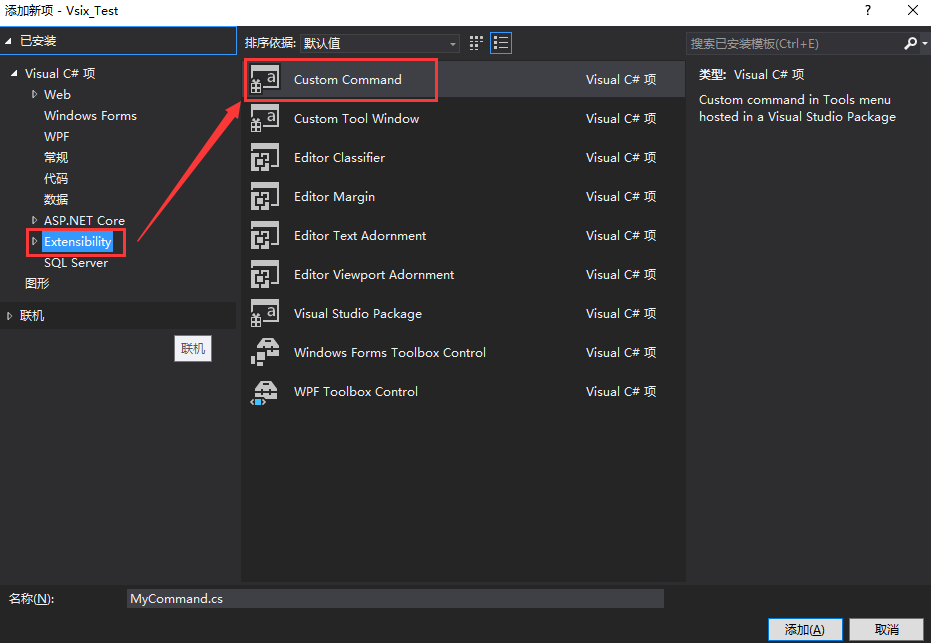The height and width of the screenshot is (643, 931).
Task: Pick the Editor Viewport Adornment template
Action: (464, 275)
